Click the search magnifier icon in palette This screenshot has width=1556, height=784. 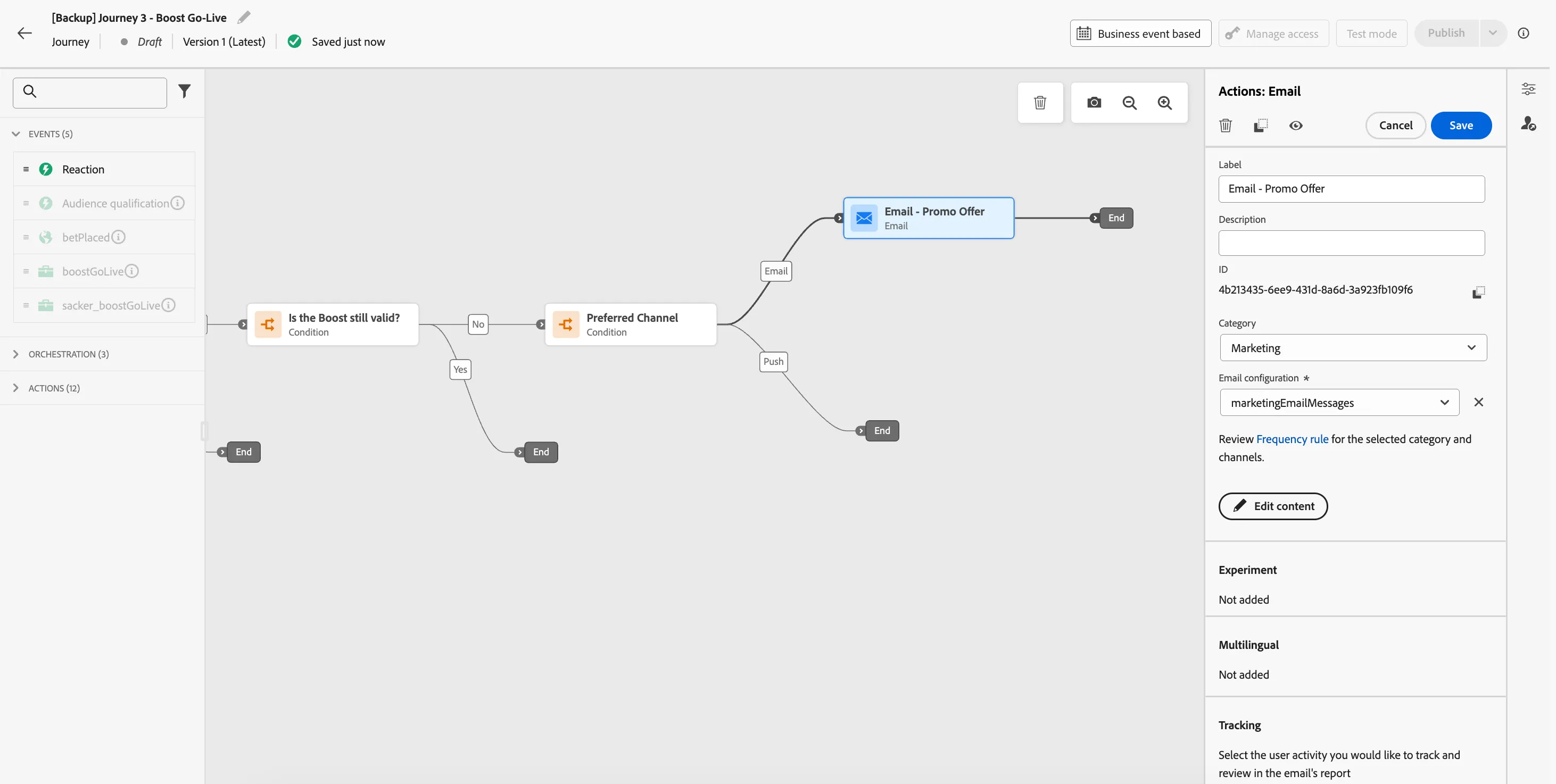point(30,91)
